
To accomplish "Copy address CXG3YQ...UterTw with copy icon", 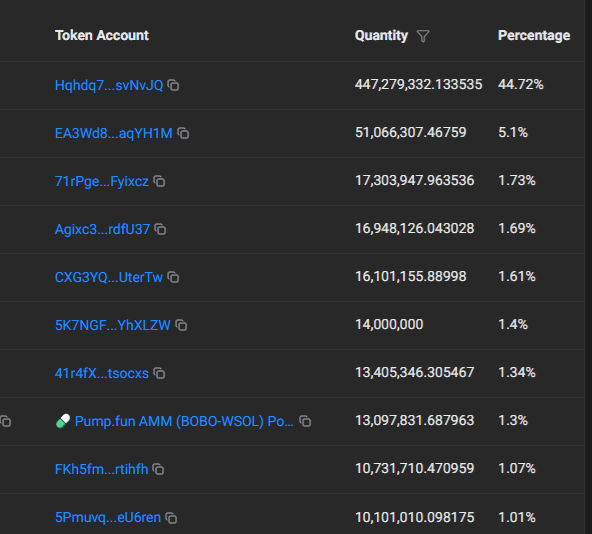I will click(x=173, y=277).
